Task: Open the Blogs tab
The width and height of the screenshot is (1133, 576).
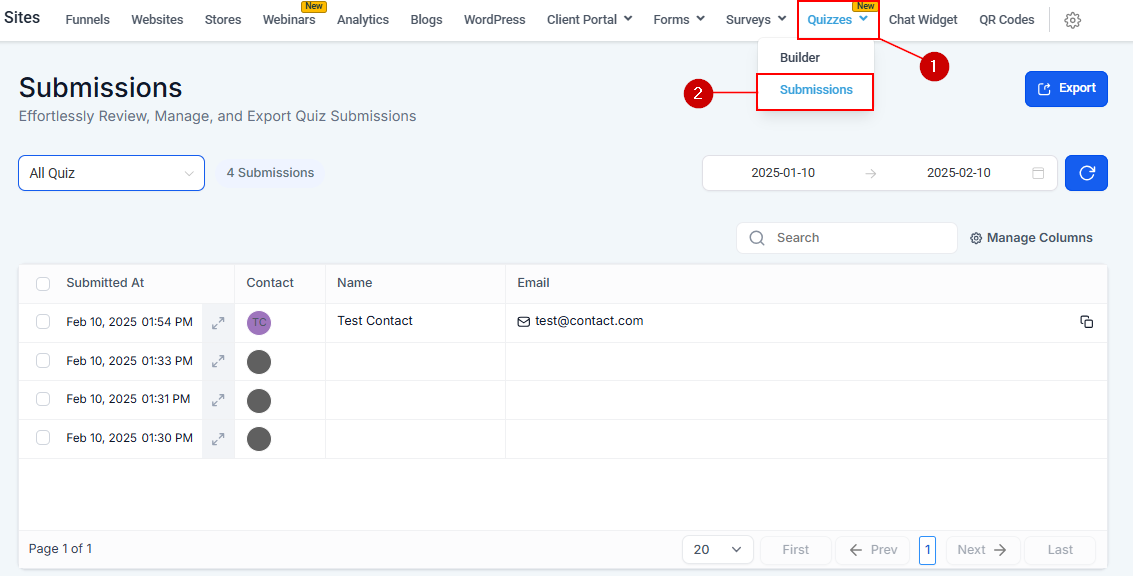Action: (426, 20)
